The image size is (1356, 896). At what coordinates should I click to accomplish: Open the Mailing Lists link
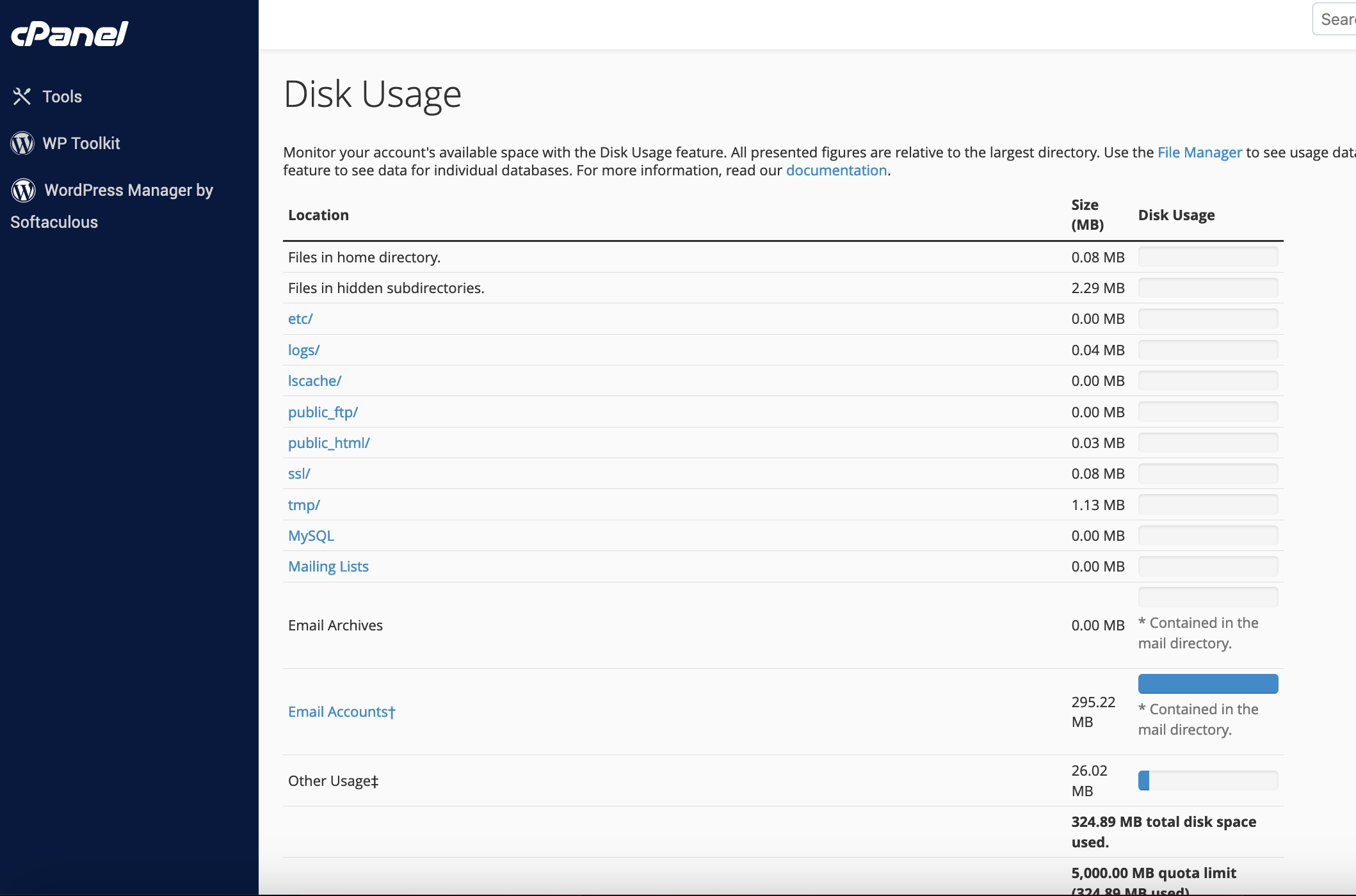(x=328, y=566)
